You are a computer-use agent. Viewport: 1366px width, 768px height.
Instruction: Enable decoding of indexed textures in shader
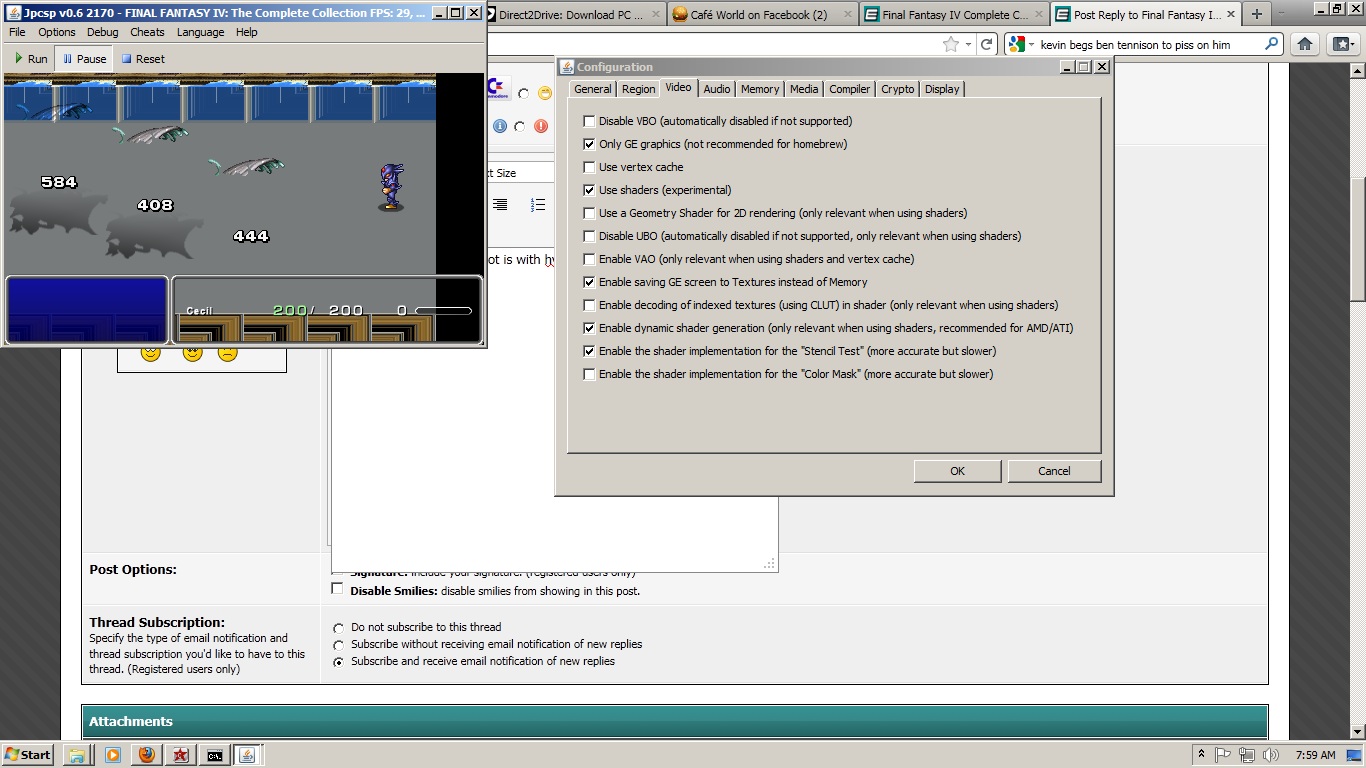[x=589, y=305]
